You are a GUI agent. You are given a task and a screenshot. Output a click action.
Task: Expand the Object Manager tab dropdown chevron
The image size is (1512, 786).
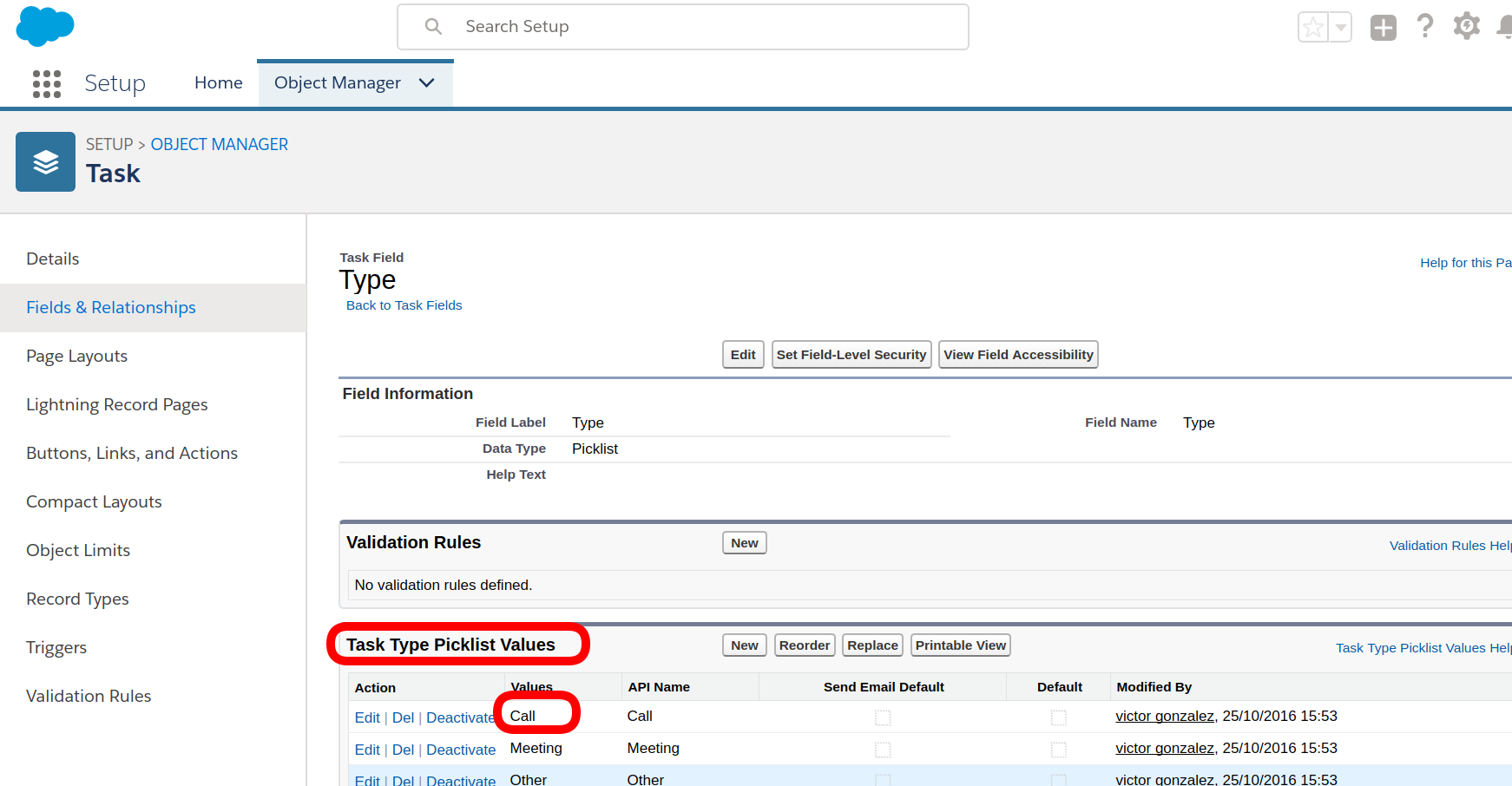[426, 83]
